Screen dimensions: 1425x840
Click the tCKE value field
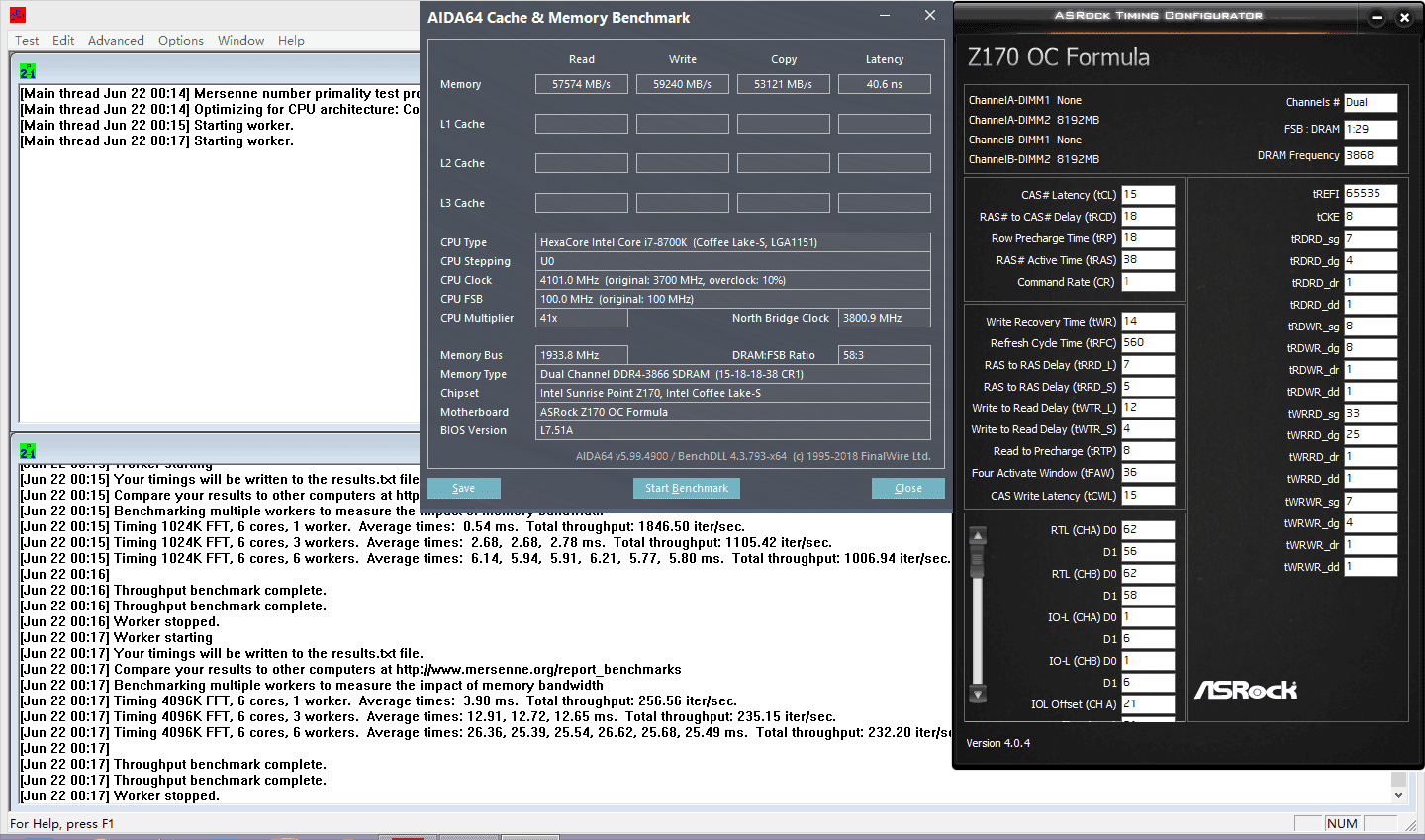[1371, 217]
